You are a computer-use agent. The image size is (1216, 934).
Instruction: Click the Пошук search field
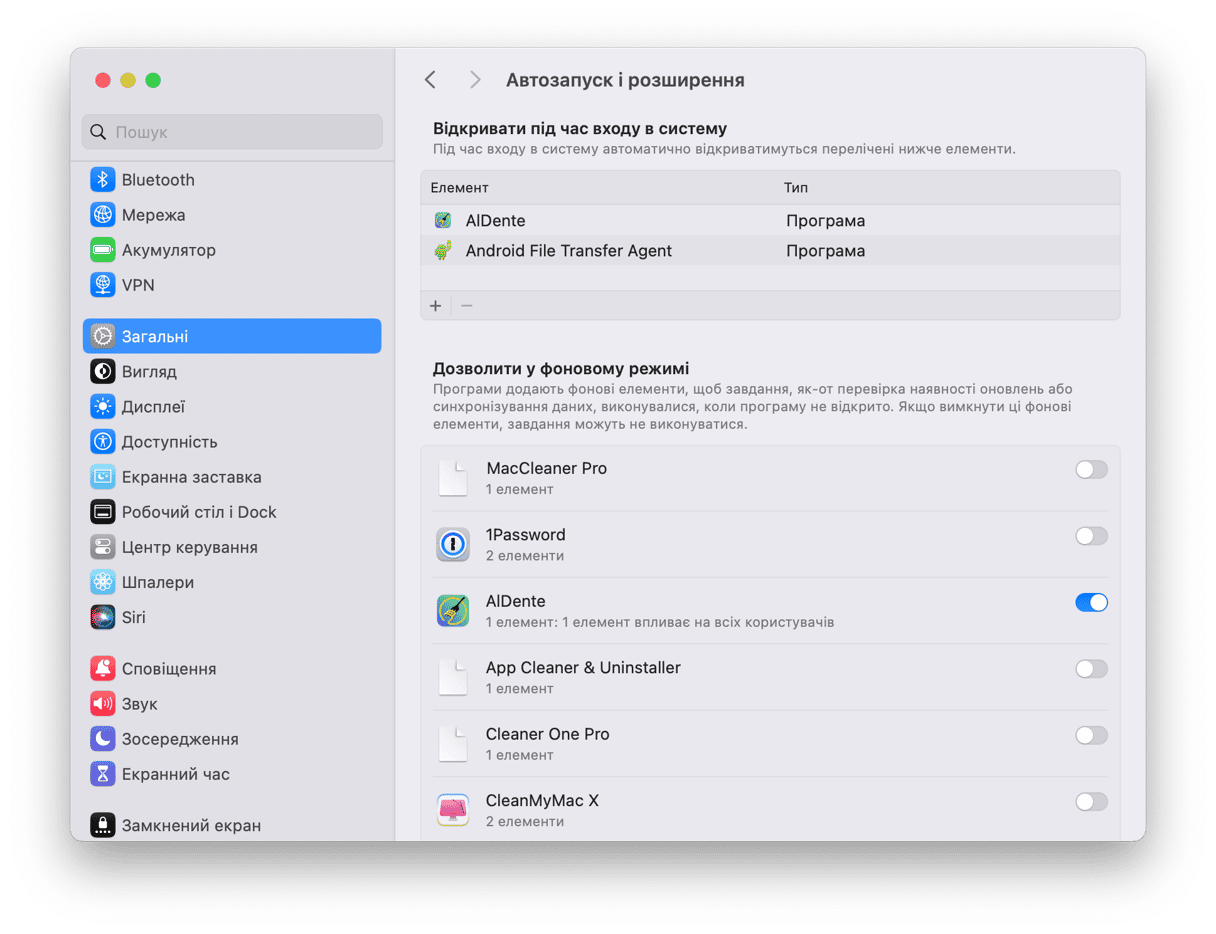[x=232, y=132]
